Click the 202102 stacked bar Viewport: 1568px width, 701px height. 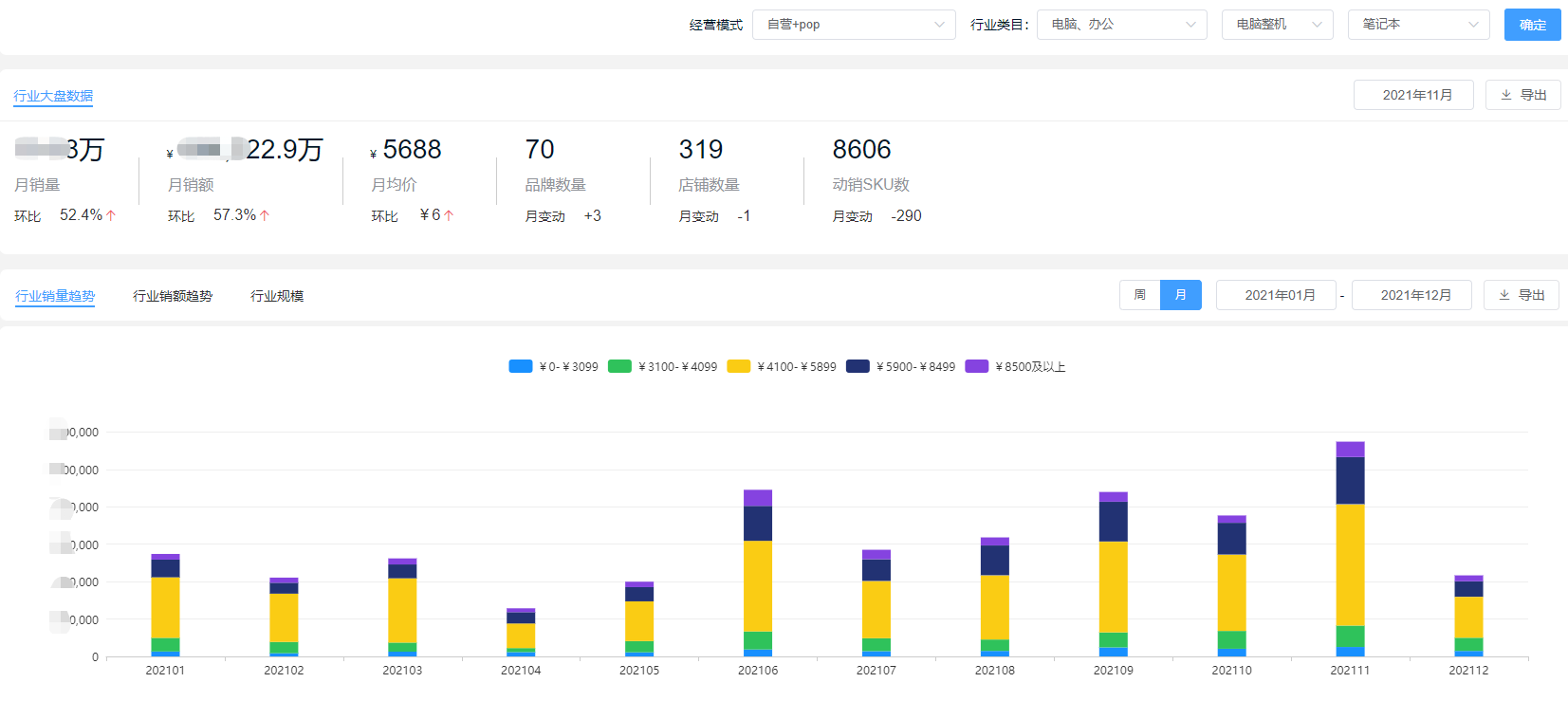tap(284, 618)
